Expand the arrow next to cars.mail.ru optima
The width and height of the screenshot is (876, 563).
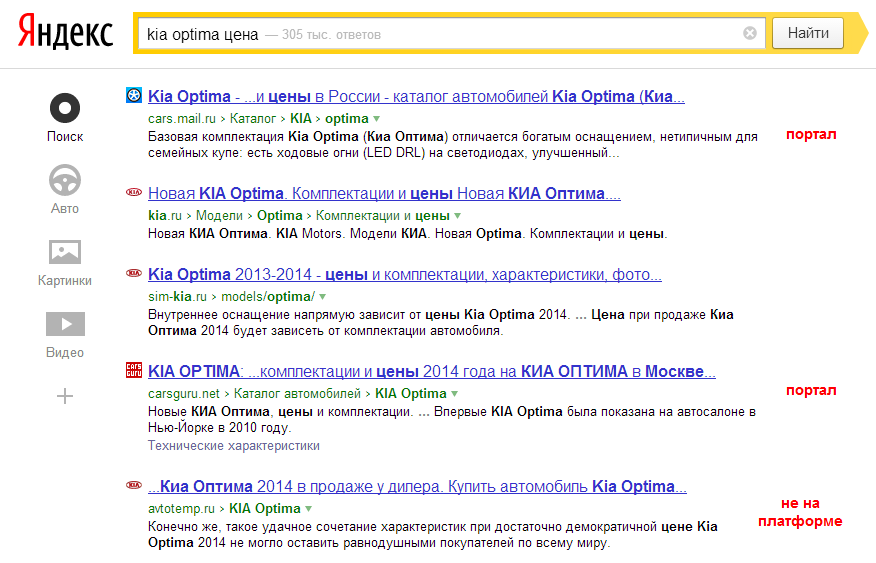(377, 118)
